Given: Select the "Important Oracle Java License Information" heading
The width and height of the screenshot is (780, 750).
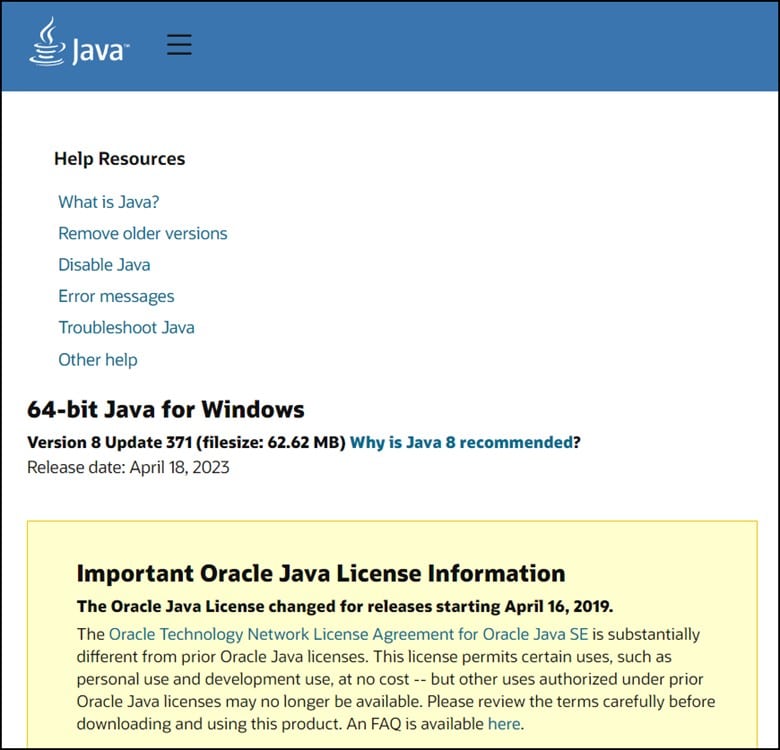Looking at the screenshot, I should [321, 573].
